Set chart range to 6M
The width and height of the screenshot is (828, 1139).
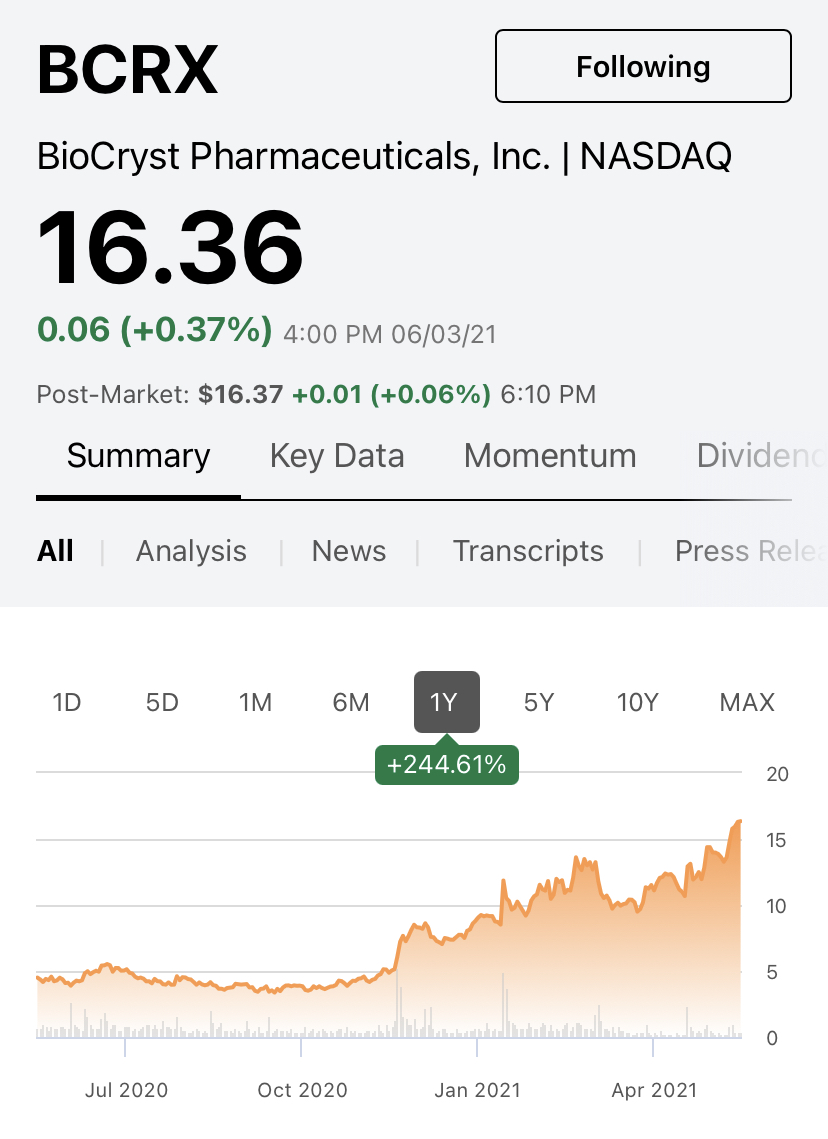click(x=351, y=702)
